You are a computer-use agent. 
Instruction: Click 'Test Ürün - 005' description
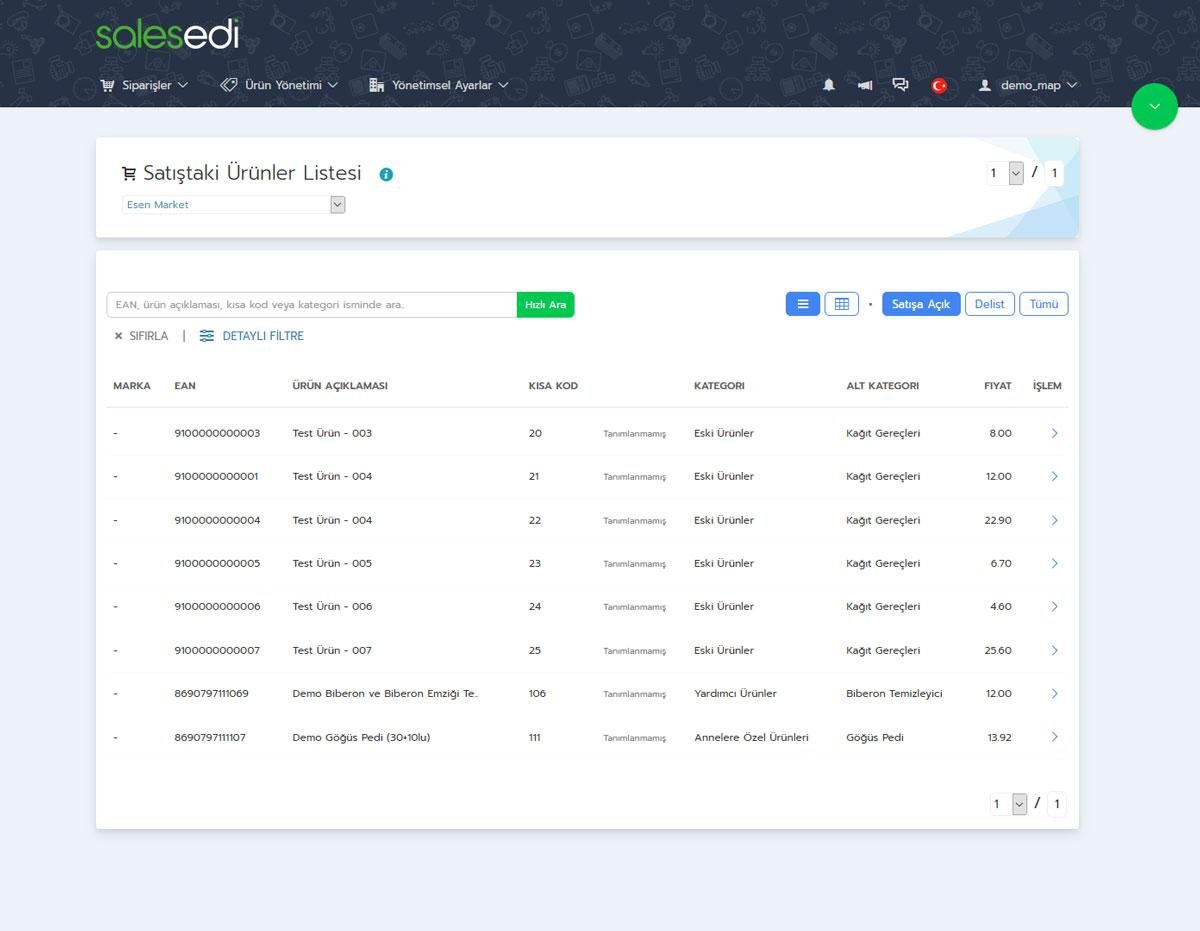pos(332,563)
